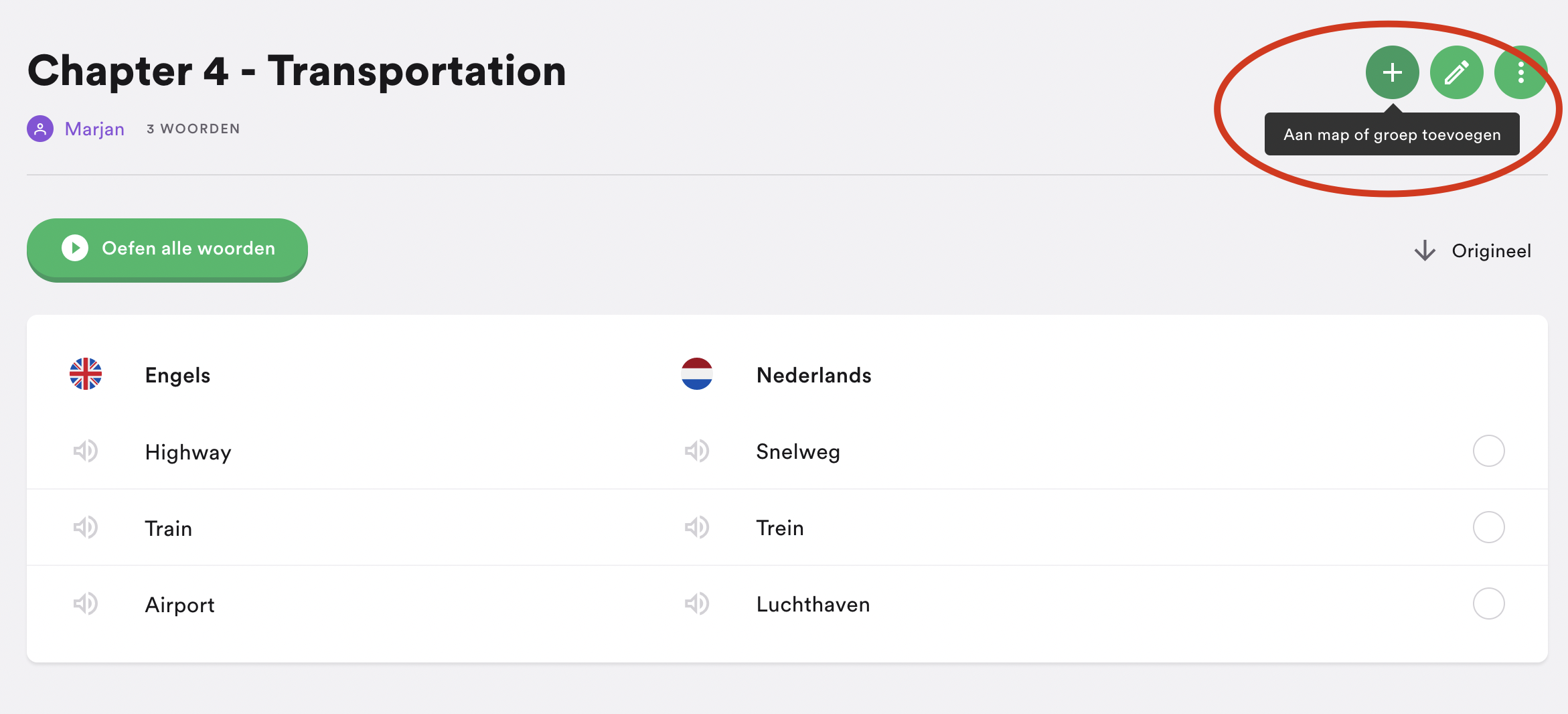
Task: Click the downward sorting arrow beside Origineel
Action: [x=1425, y=251]
